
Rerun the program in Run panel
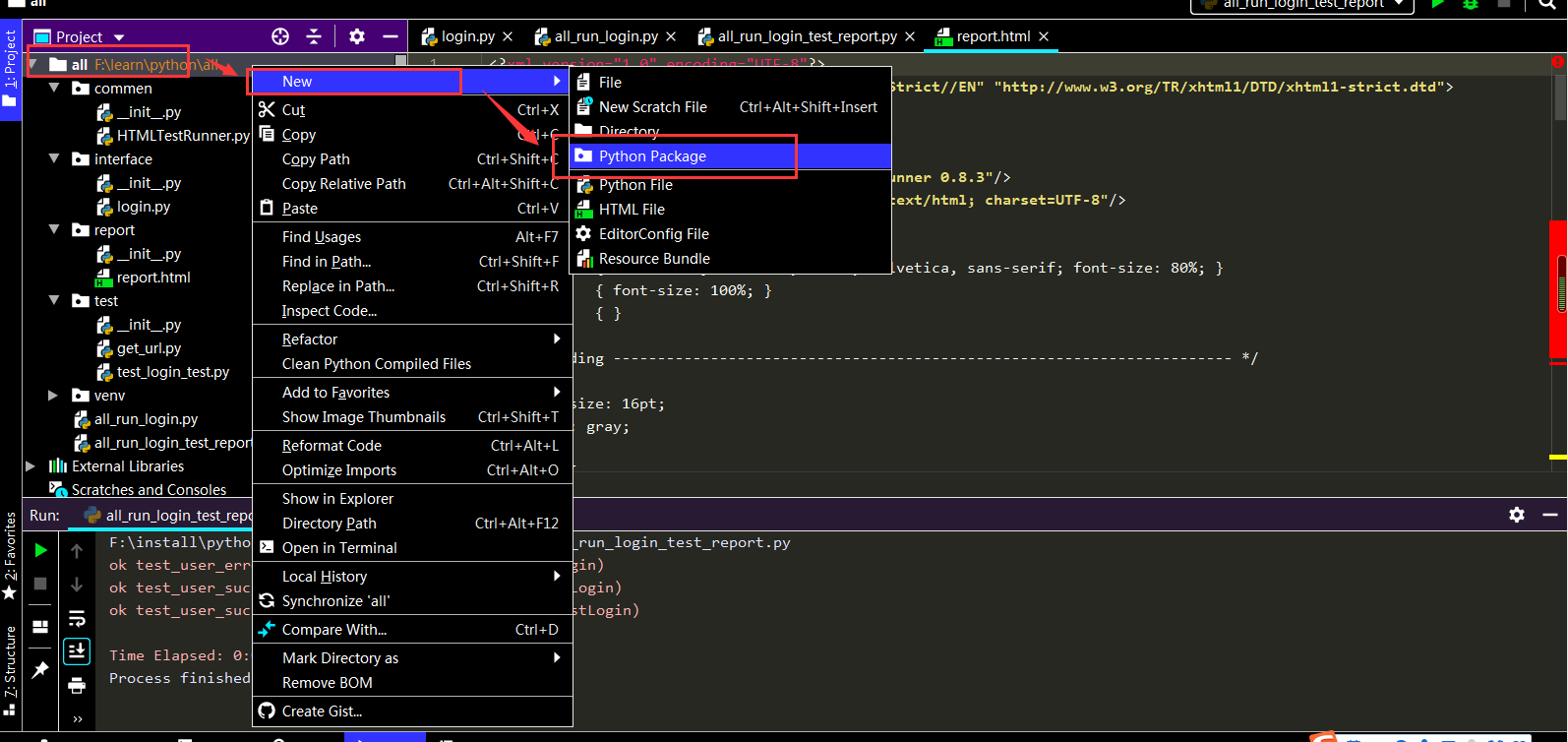pos(40,550)
